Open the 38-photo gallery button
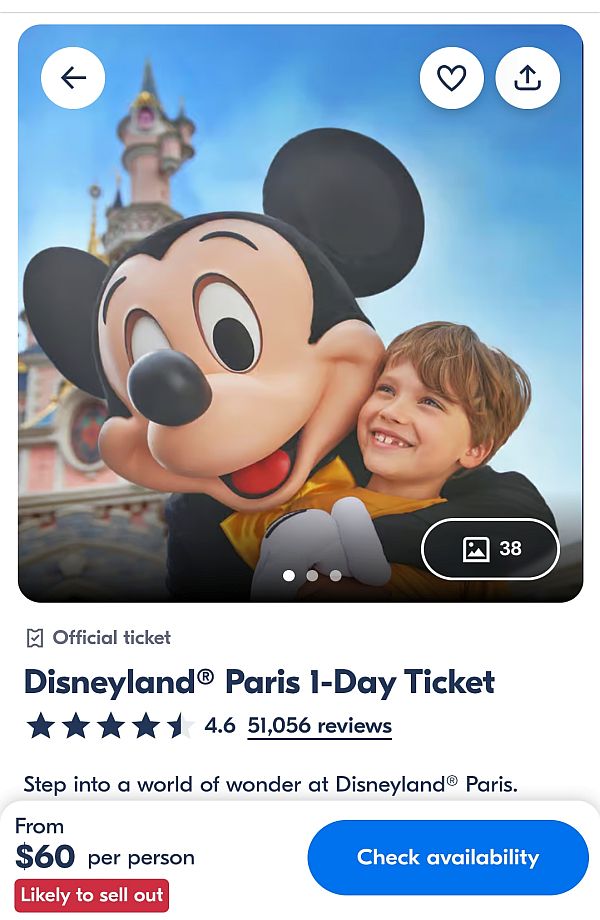This screenshot has width=600, height=920. pyautogui.click(x=490, y=548)
